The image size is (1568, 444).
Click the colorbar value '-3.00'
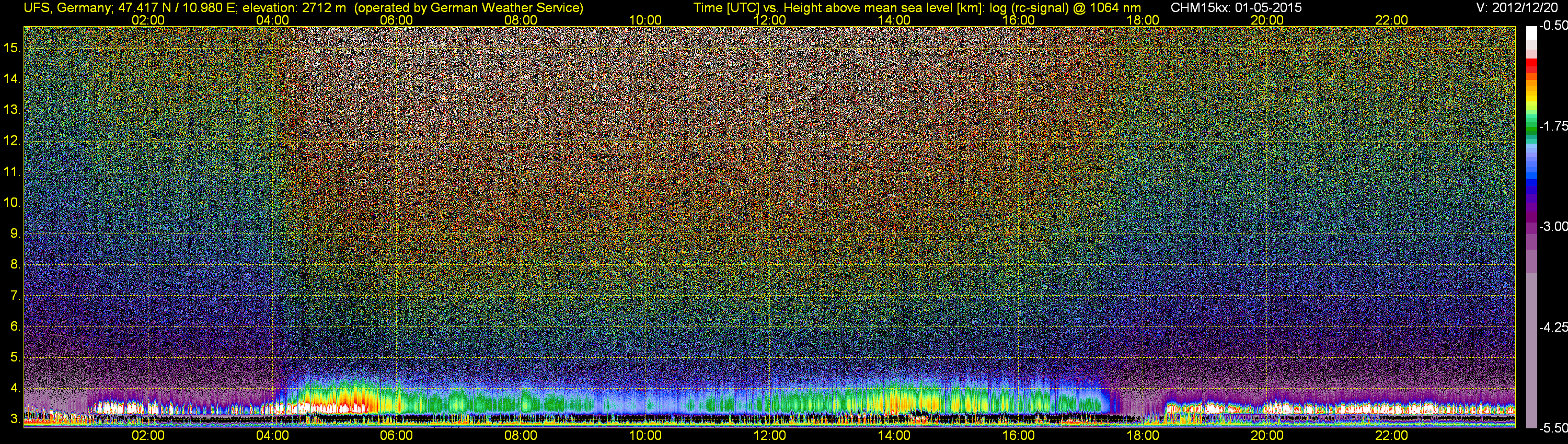point(1553,227)
